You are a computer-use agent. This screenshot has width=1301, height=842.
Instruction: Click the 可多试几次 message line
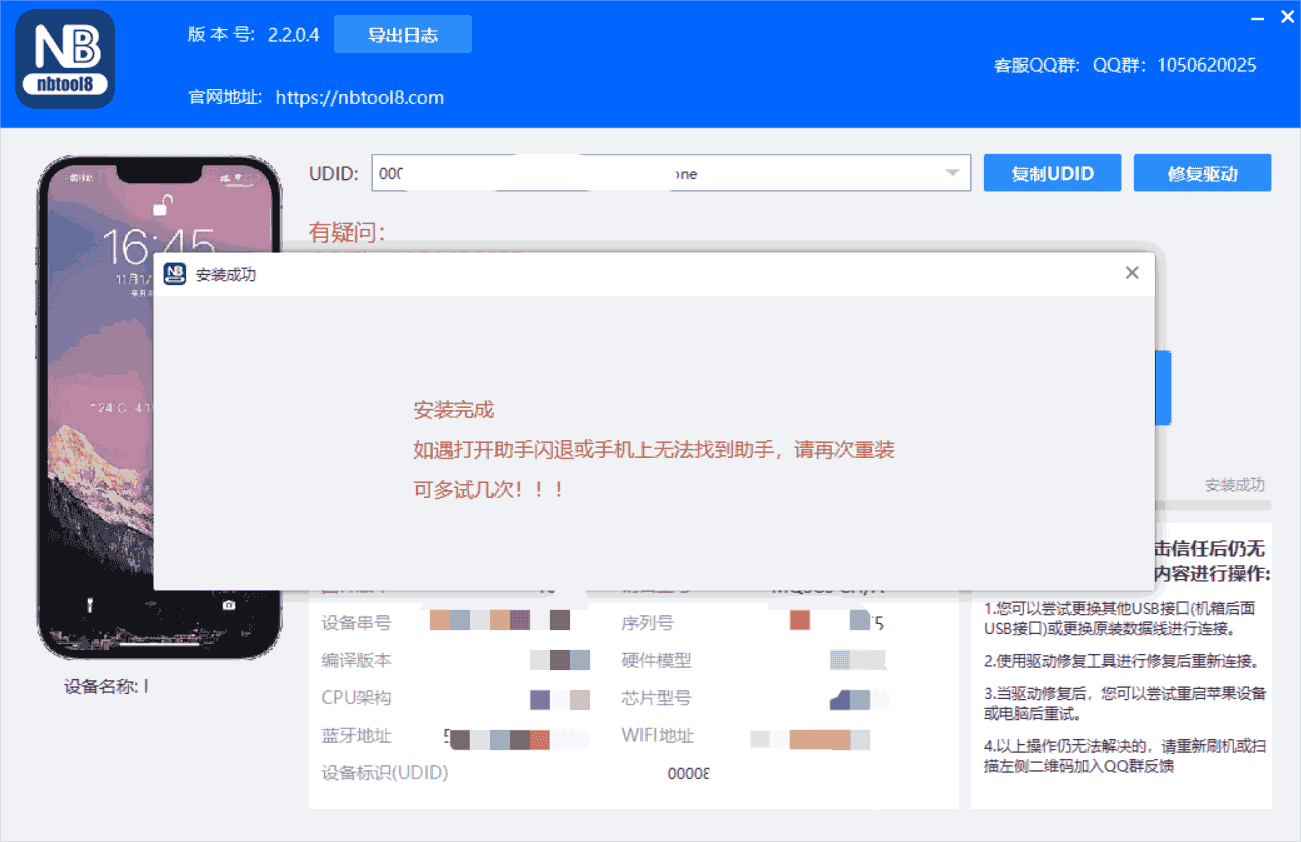[489, 490]
